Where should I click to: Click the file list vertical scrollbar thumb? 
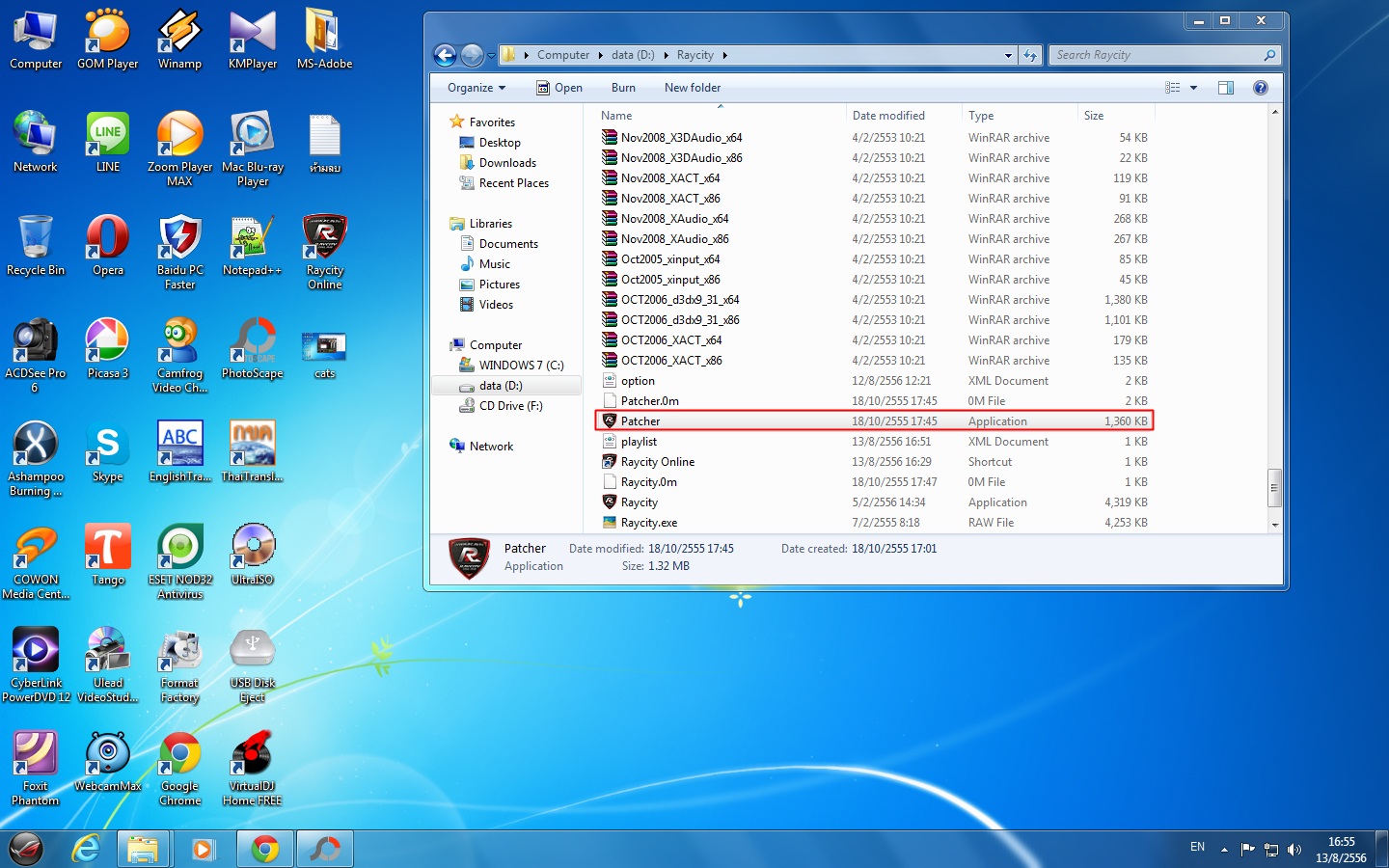pos(1274,488)
